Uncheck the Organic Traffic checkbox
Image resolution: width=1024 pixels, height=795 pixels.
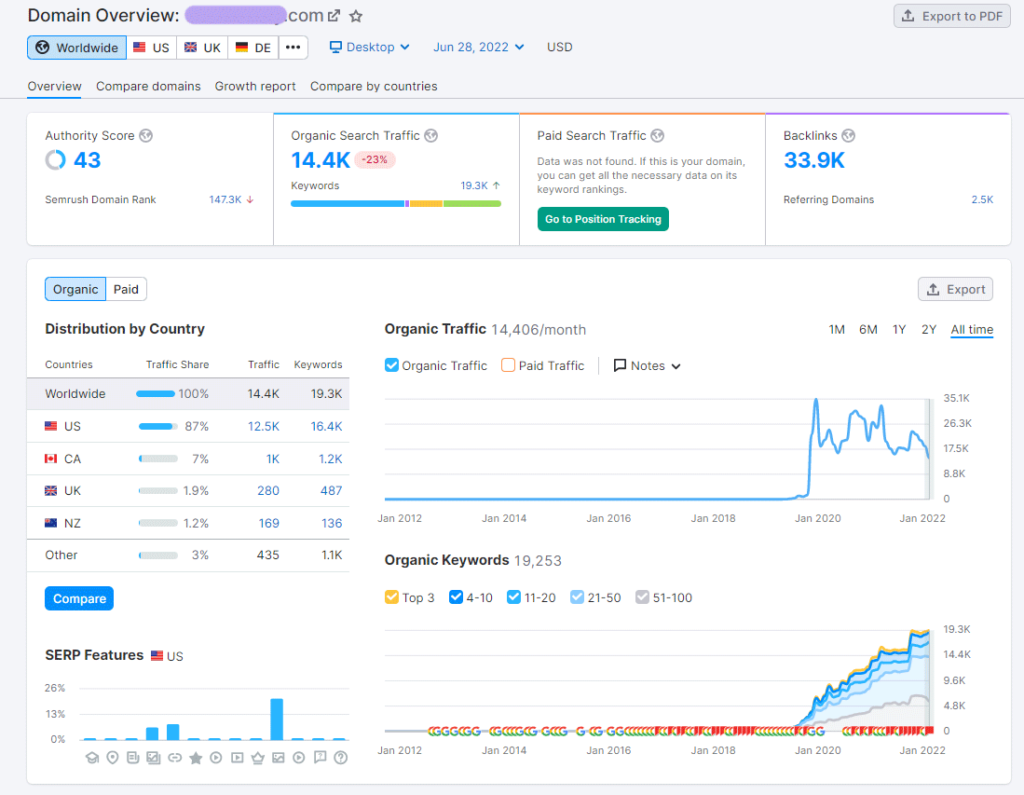point(394,365)
